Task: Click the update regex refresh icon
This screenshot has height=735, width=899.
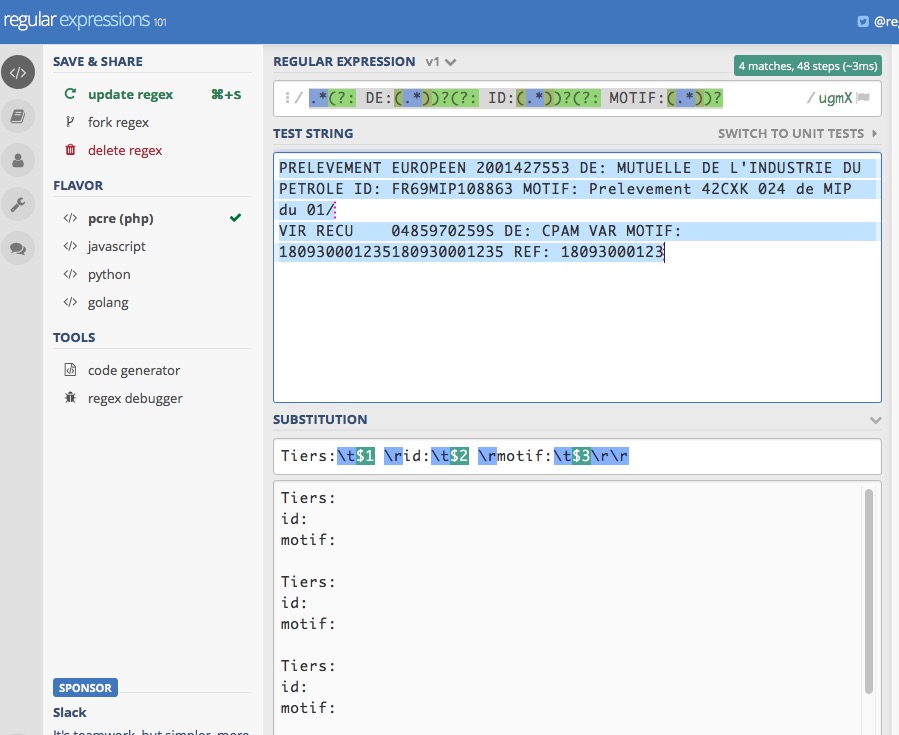Action: click(70, 93)
